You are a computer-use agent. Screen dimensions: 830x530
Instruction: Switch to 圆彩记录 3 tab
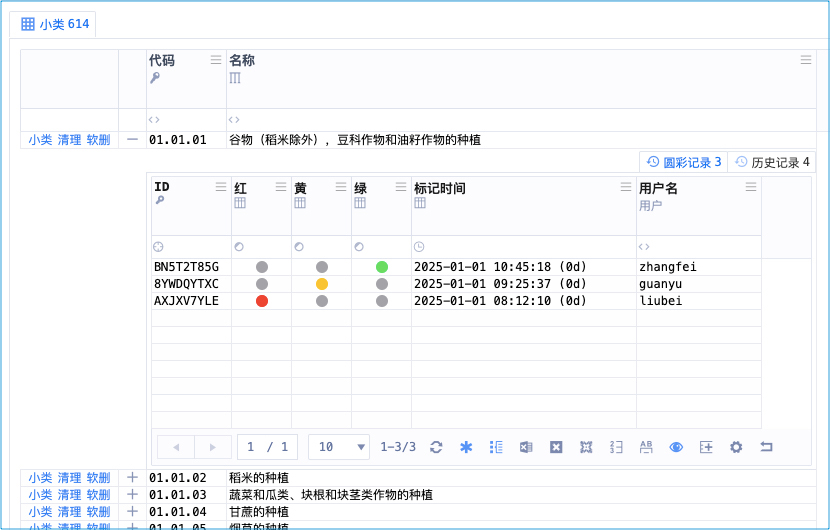[684, 162]
